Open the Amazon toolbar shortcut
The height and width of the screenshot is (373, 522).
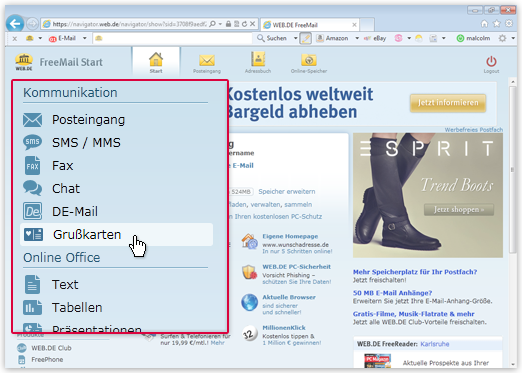coord(332,38)
